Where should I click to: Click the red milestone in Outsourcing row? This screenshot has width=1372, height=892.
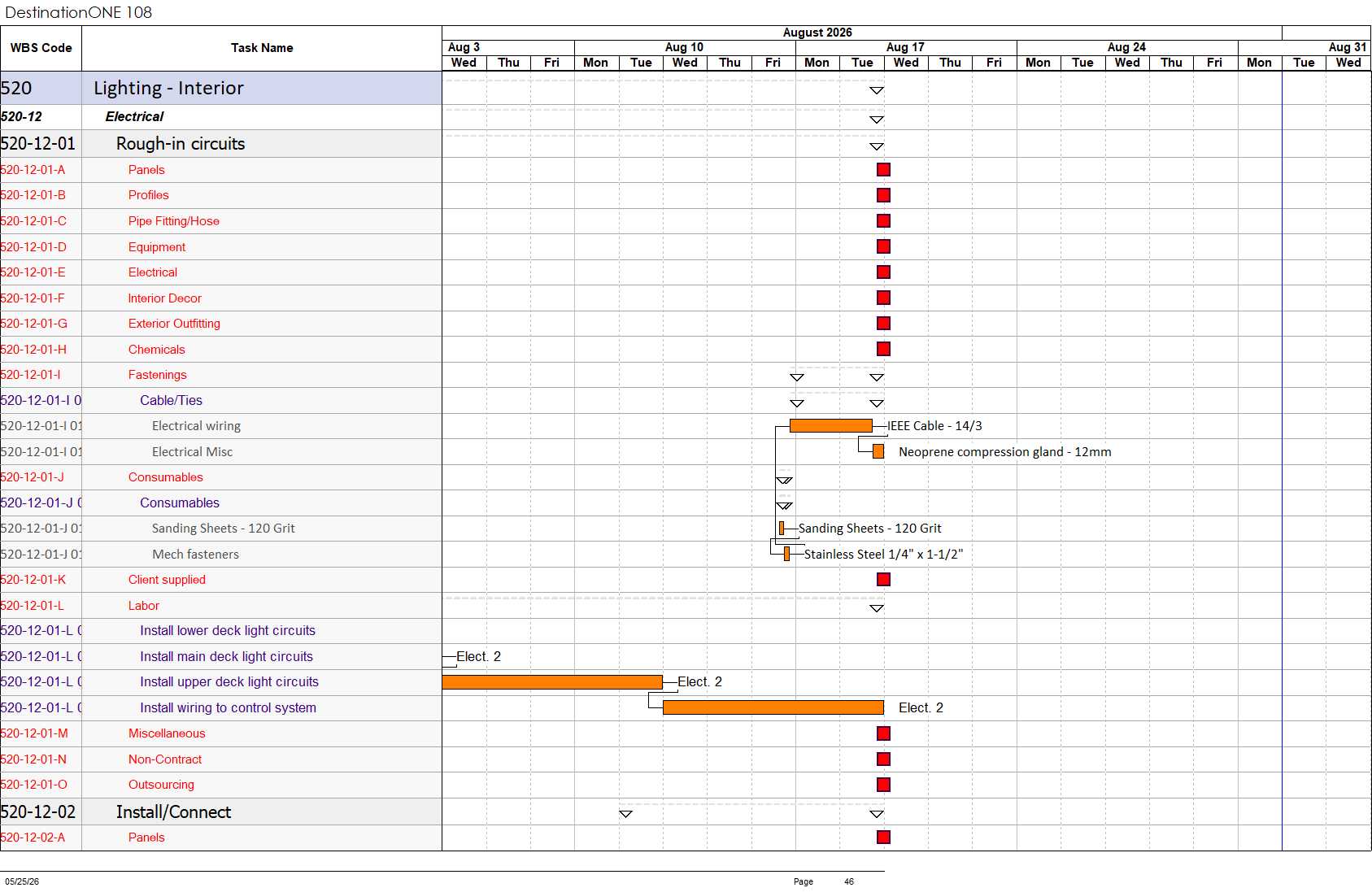click(883, 785)
